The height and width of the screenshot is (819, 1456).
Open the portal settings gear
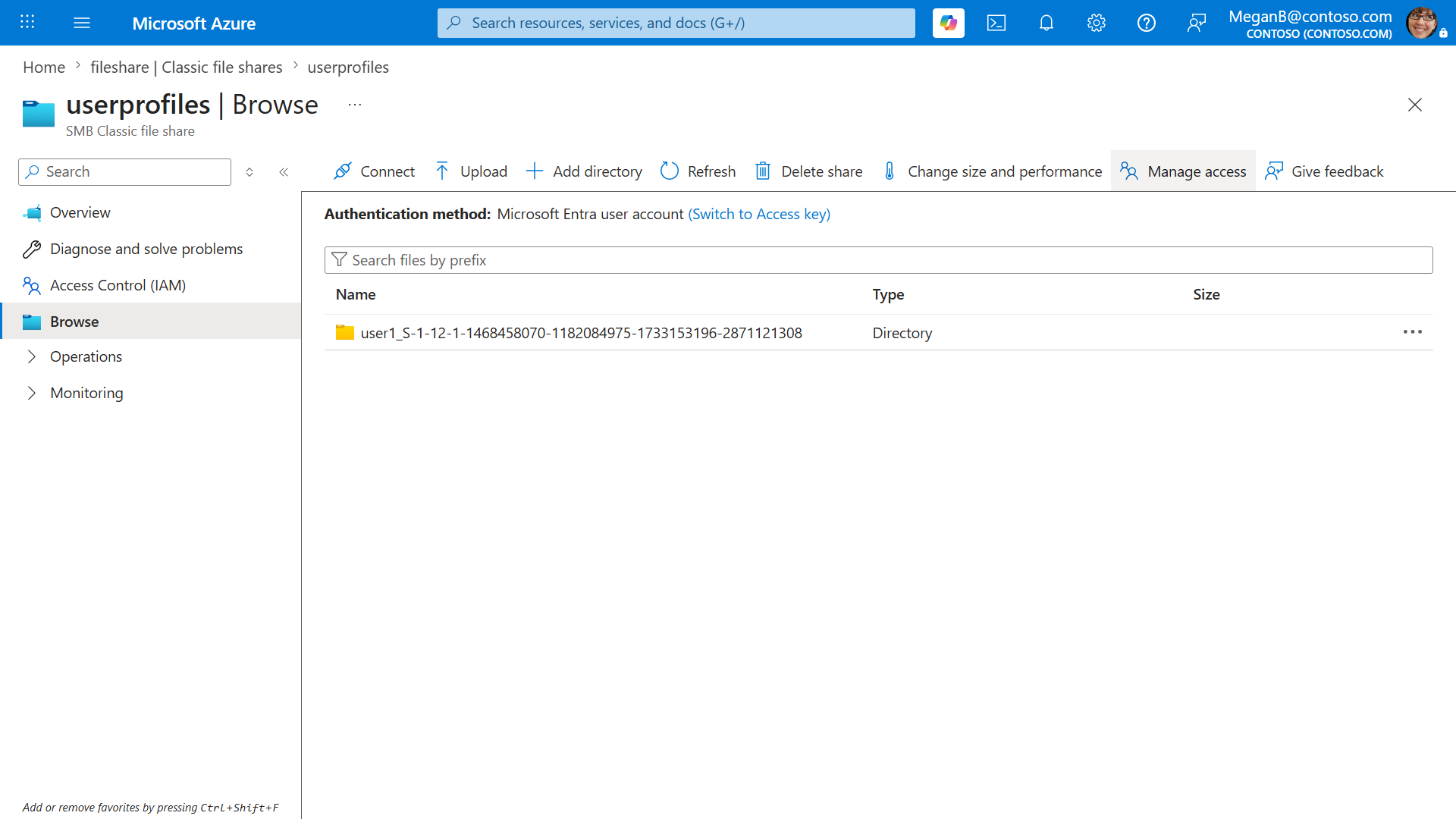pos(1097,23)
